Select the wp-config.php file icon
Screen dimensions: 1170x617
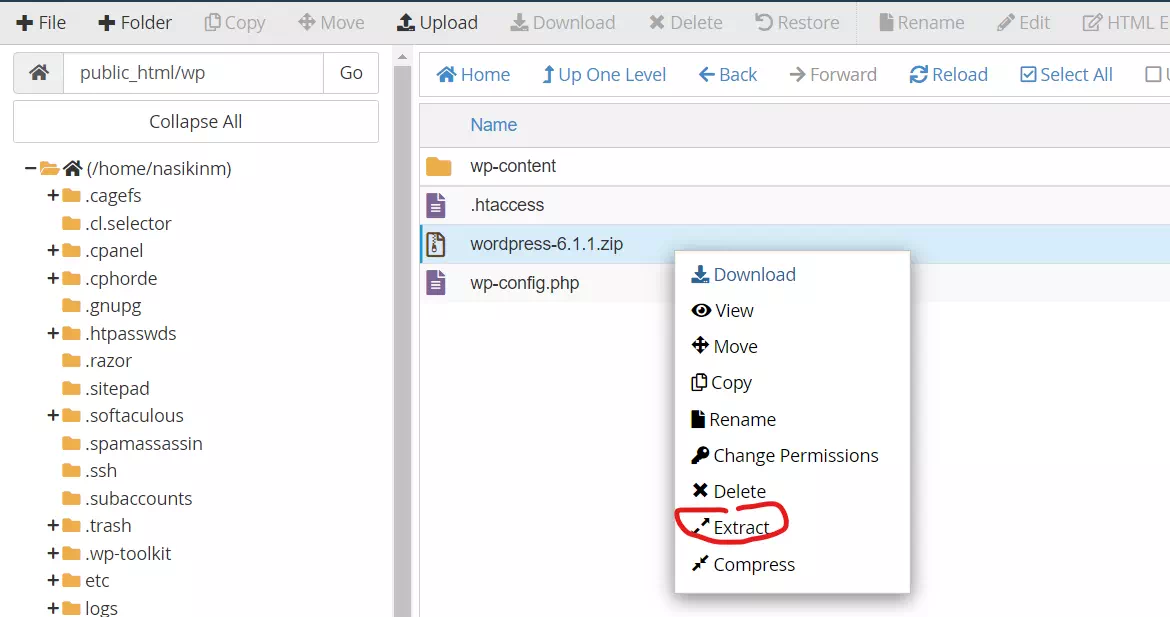[x=436, y=283]
